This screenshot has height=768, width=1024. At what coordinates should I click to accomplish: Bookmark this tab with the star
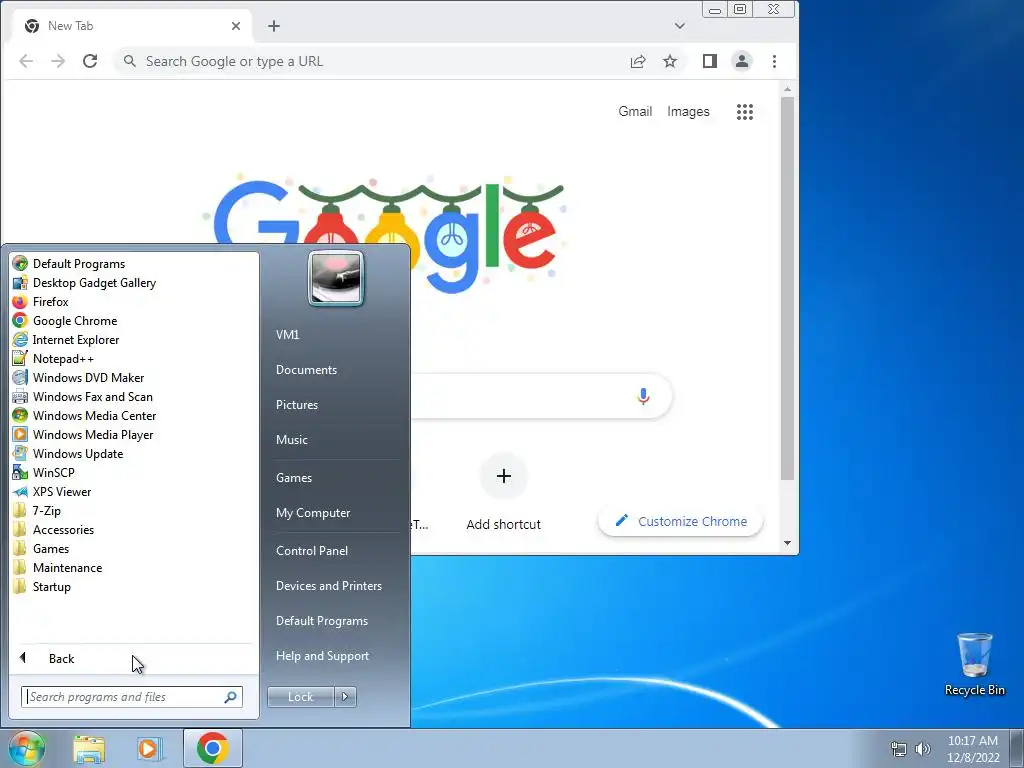coord(670,61)
